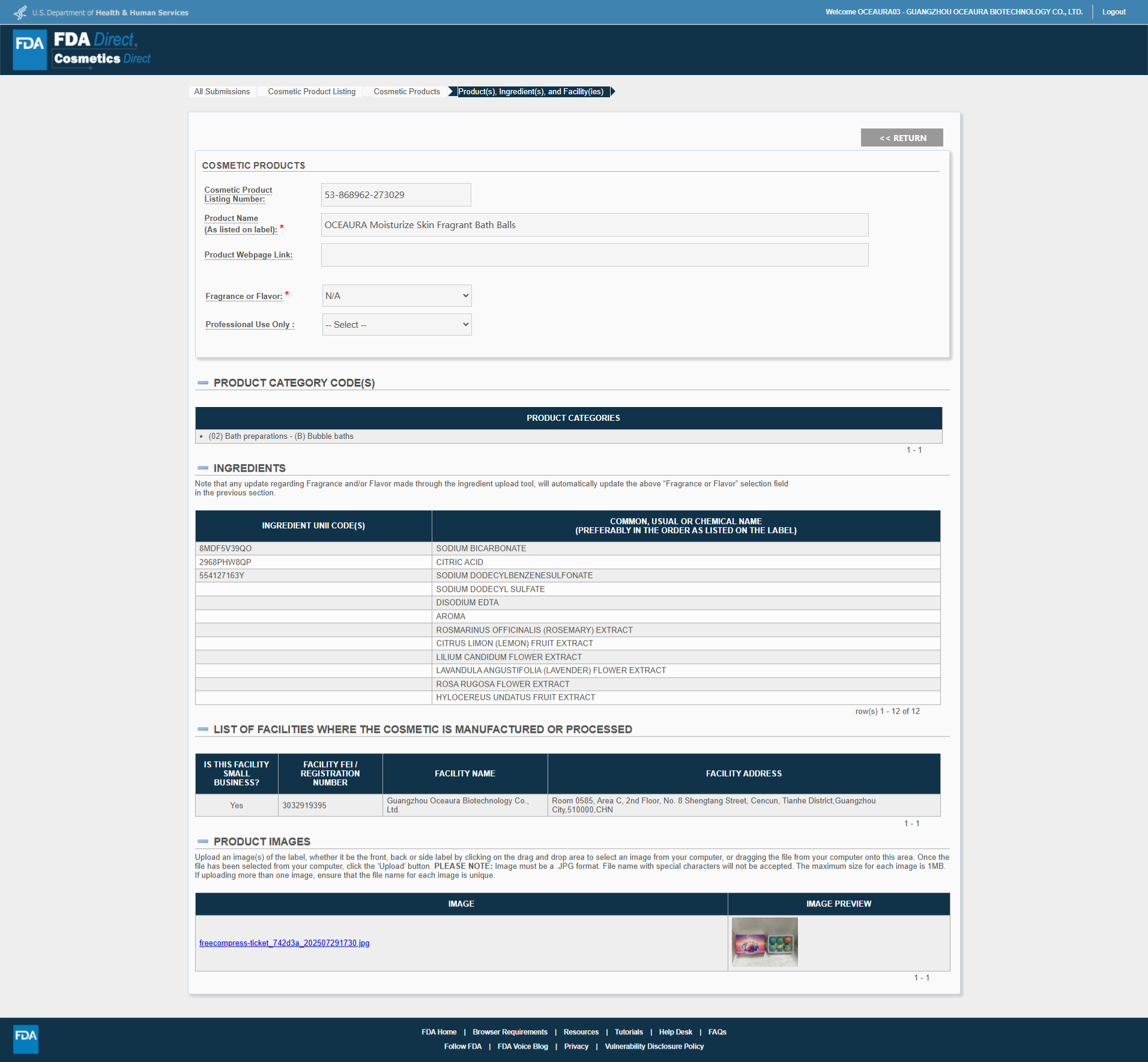Click the Product Name input field
Viewport: 1148px width, 1062px height.
tap(594, 225)
